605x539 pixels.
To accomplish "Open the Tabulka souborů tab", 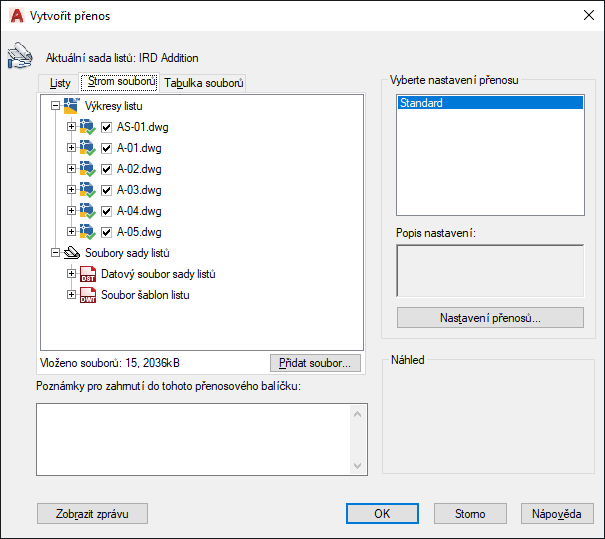I will [204, 83].
